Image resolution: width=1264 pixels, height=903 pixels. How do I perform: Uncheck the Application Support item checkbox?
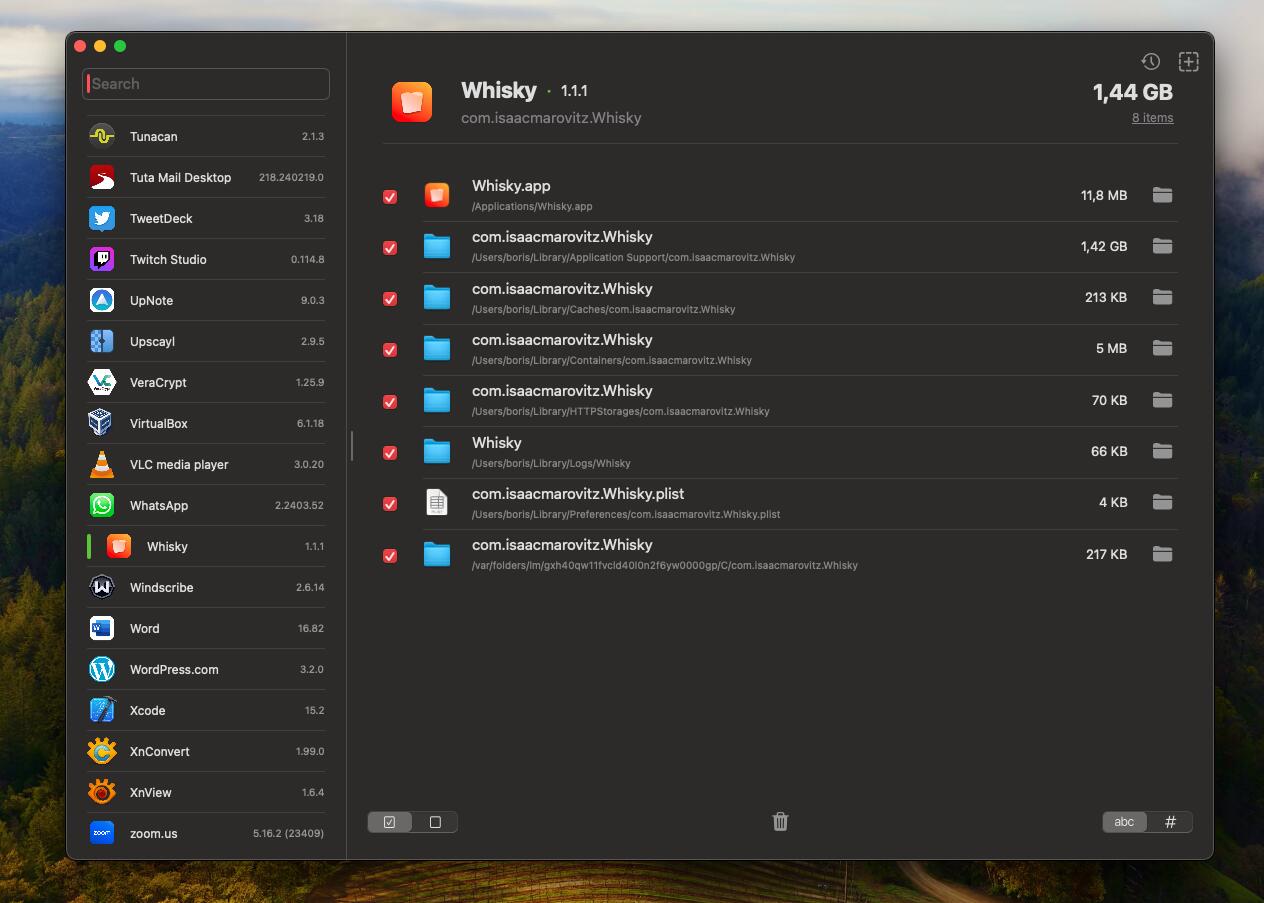tap(390, 248)
